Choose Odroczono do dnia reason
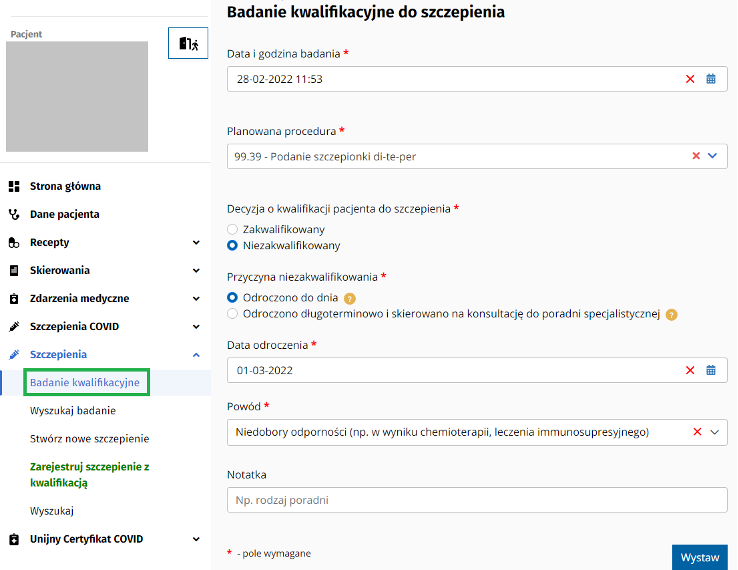 tap(232, 297)
